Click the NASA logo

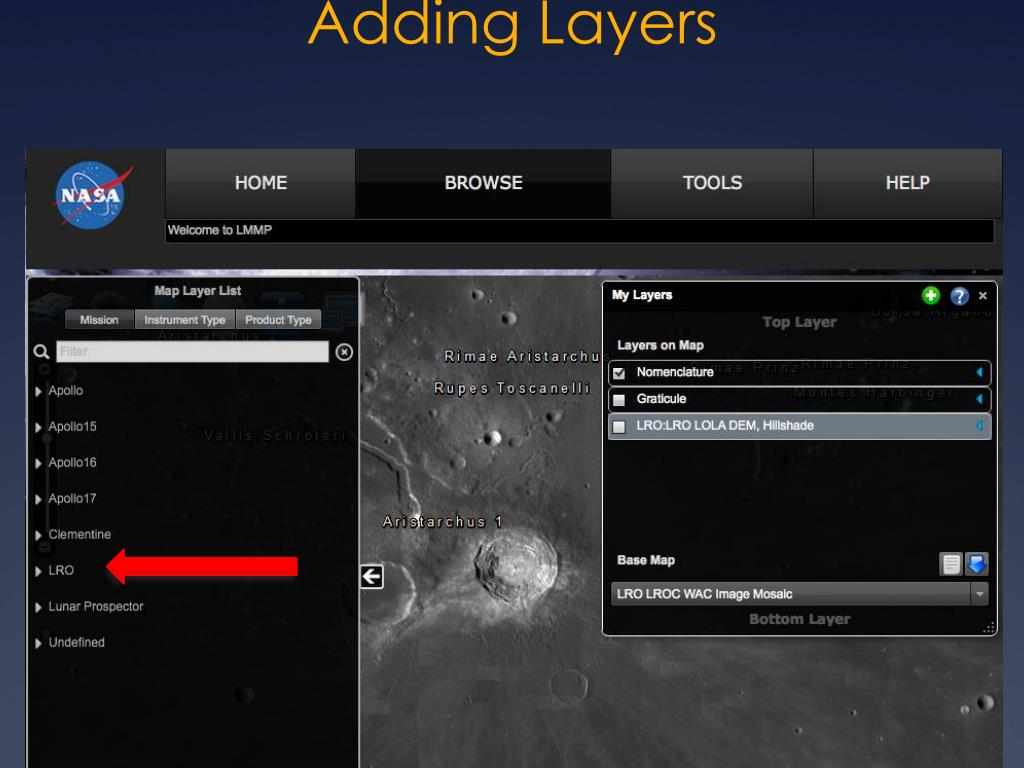[x=91, y=195]
